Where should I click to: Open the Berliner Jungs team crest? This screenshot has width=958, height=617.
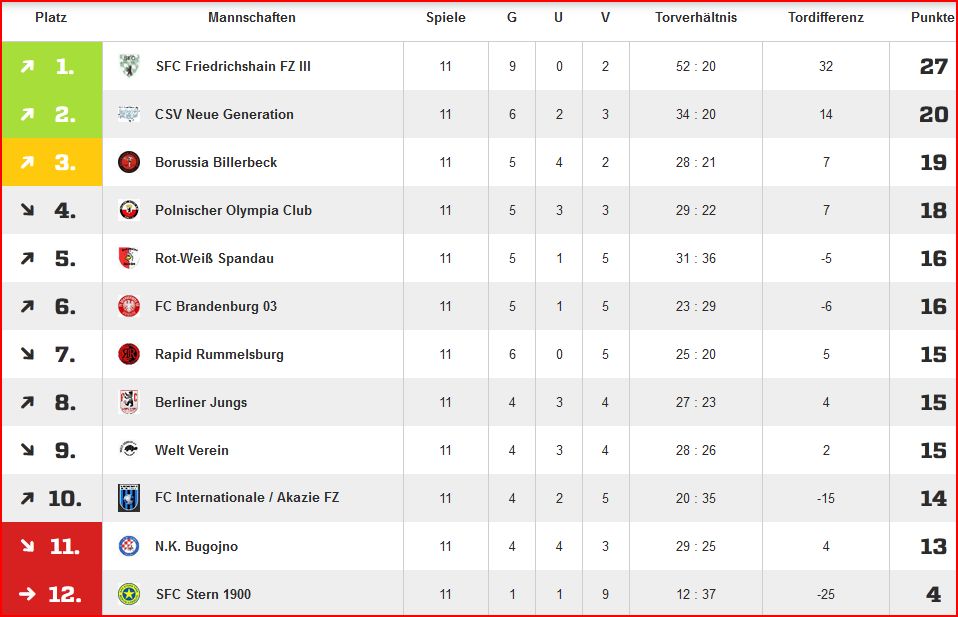pyautogui.click(x=129, y=402)
